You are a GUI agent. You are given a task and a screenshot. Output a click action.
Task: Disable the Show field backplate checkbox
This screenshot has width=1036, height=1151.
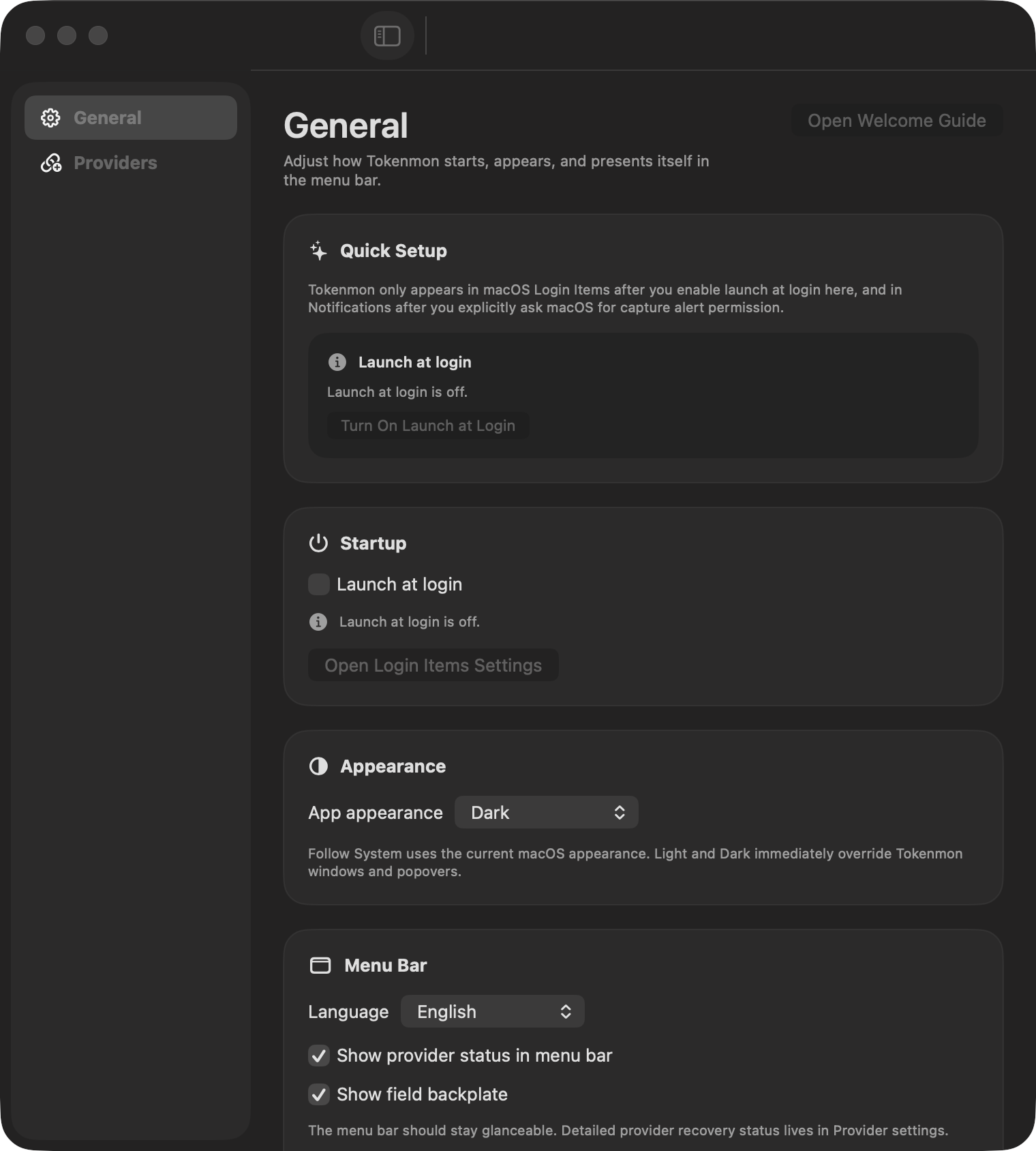(319, 1094)
